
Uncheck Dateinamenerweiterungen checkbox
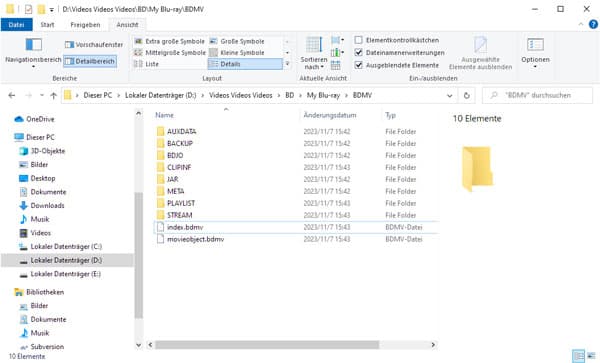pos(359,52)
